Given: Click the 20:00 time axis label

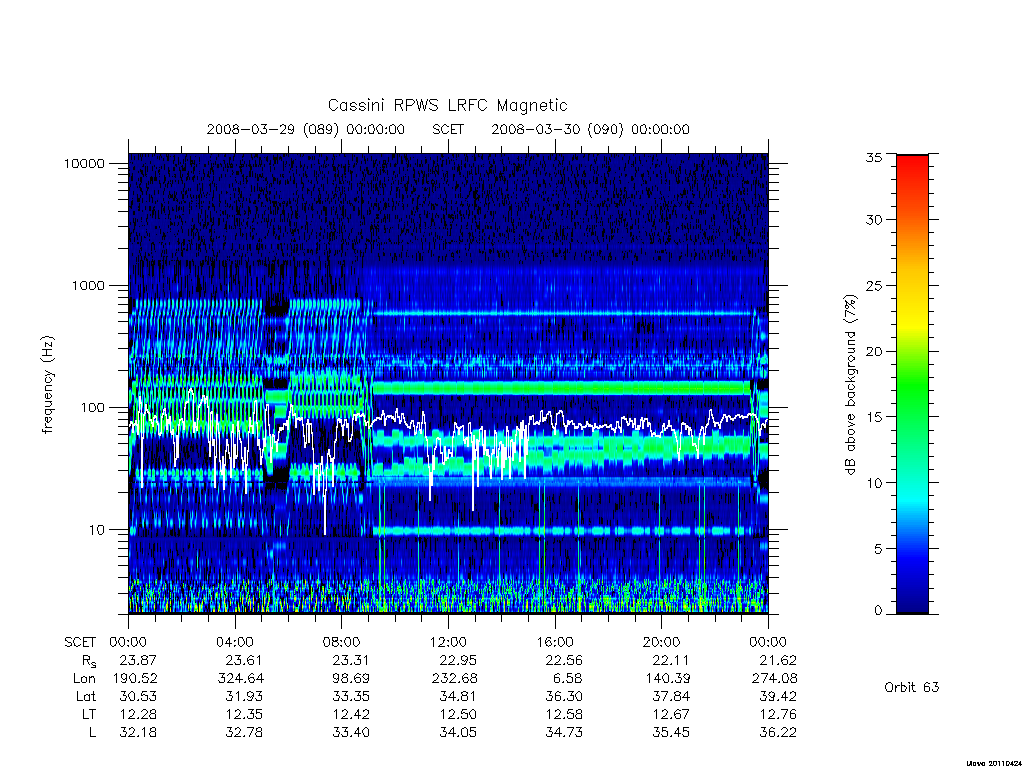Looking at the screenshot, I should (x=662, y=642).
